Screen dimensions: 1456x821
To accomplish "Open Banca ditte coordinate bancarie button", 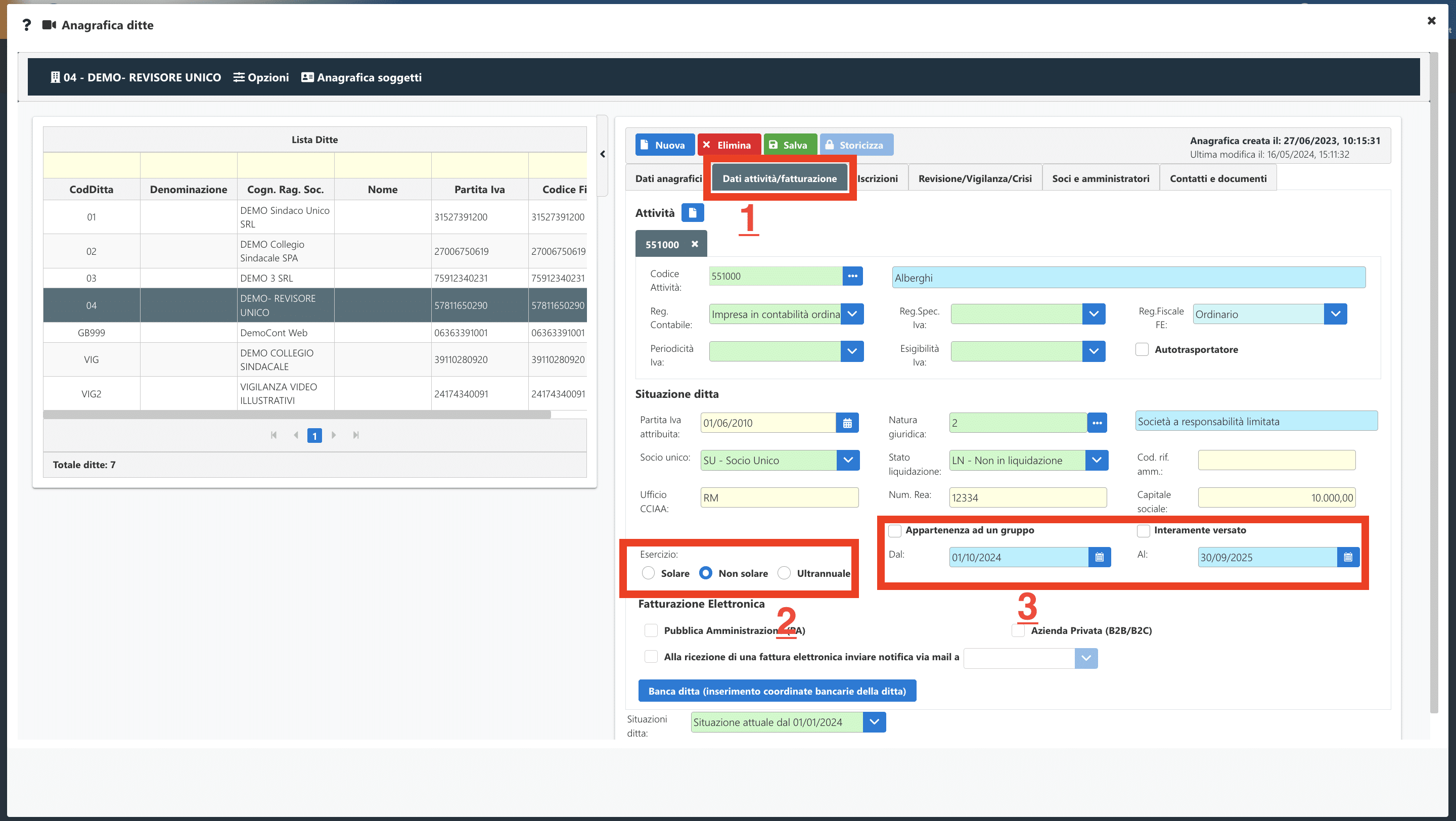I will (777, 691).
